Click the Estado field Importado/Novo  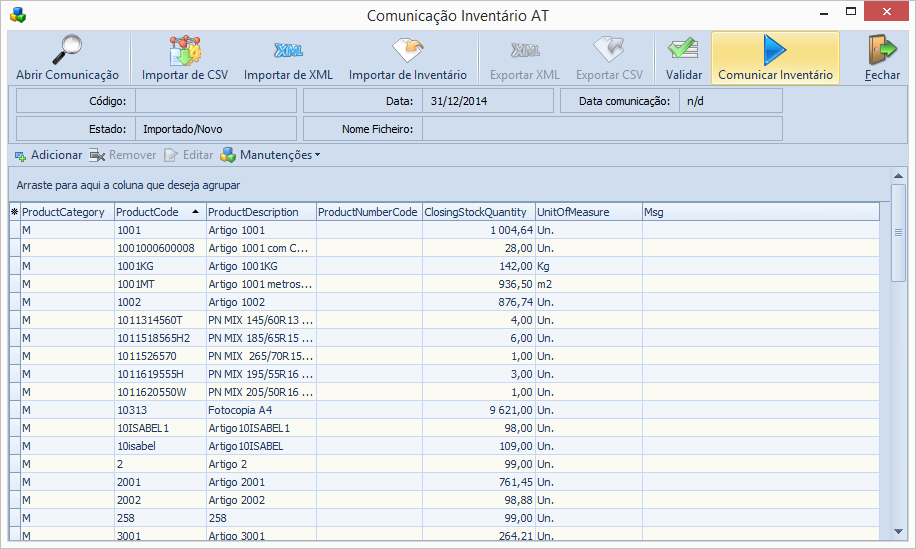[x=216, y=129]
